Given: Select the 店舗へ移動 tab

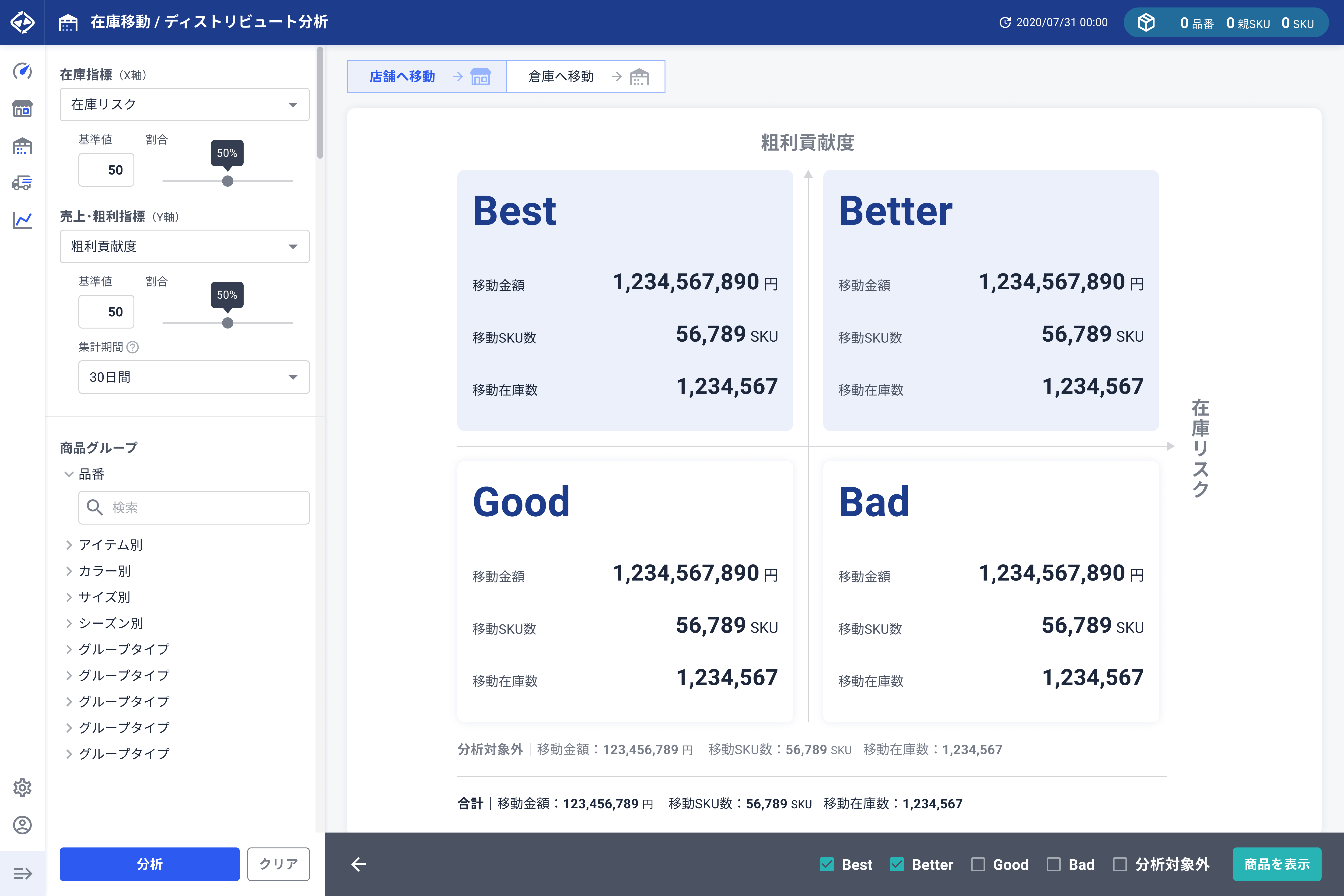Looking at the screenshot, I should click(426, 77).
